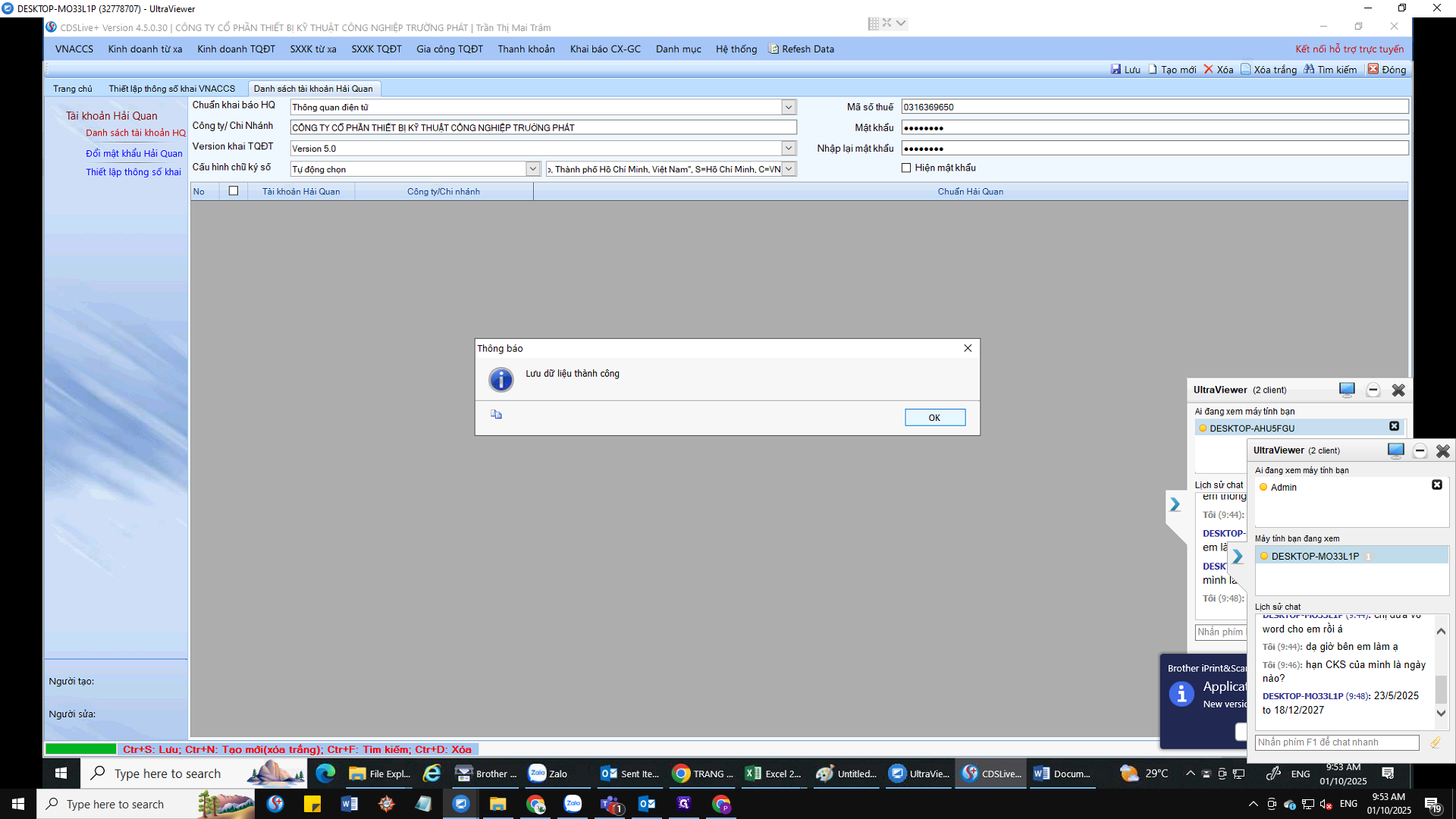
Task: Open the Đổi mật khẩu Hải Quan link
Action: click(133, 153)
